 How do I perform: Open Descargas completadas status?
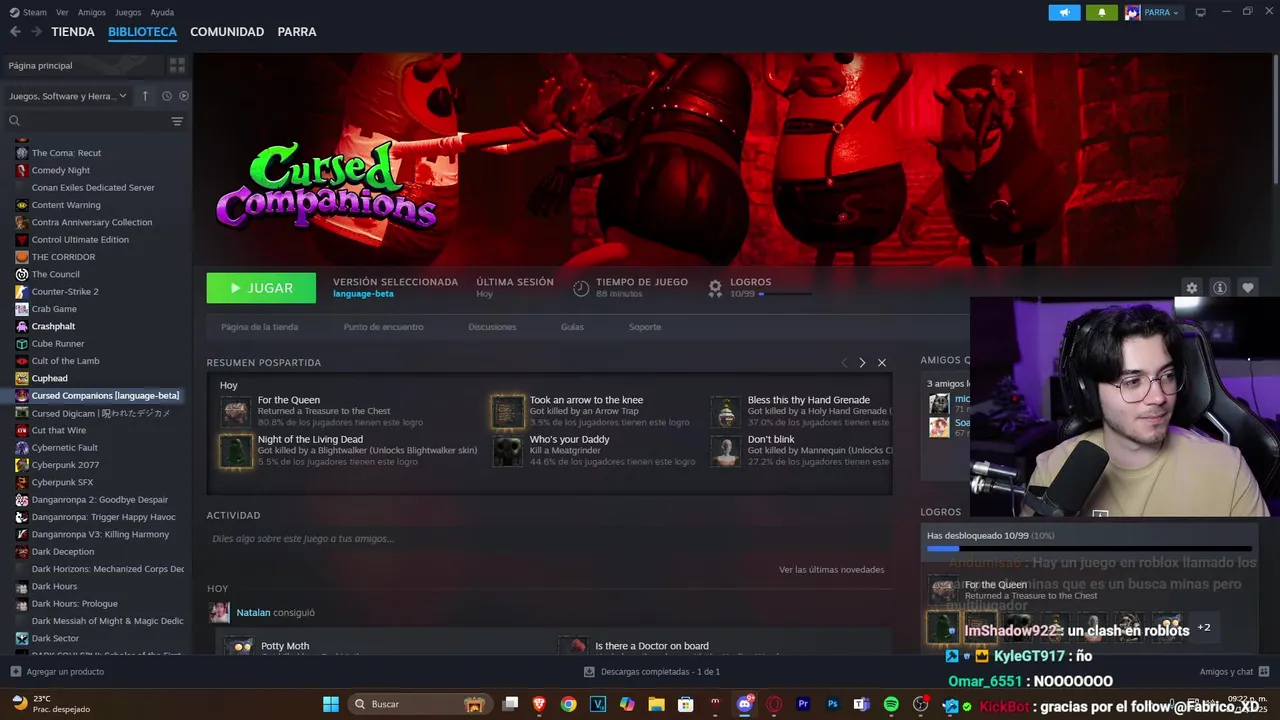coord(652,672)
